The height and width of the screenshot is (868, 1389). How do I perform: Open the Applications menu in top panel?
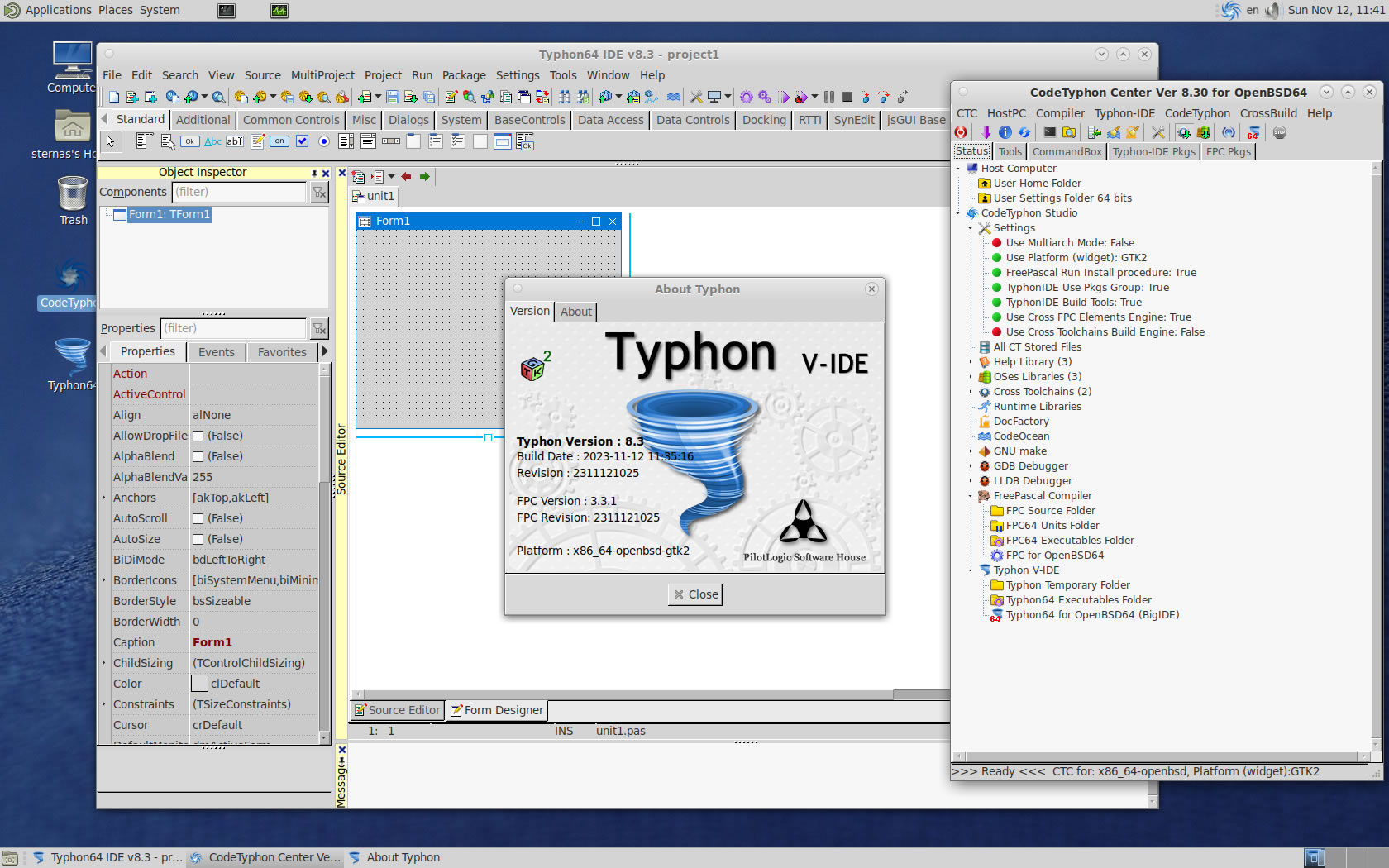click(x=58, y=10)
